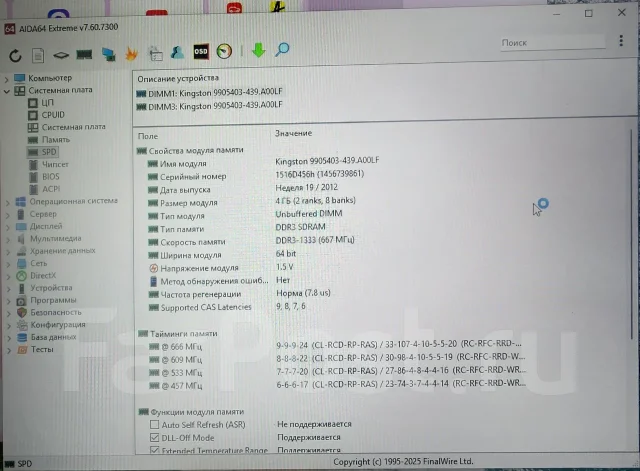The height and width of the screenshot is (471, 640).
Task: Select ACPI in the tree
Action: click(45, 189)
